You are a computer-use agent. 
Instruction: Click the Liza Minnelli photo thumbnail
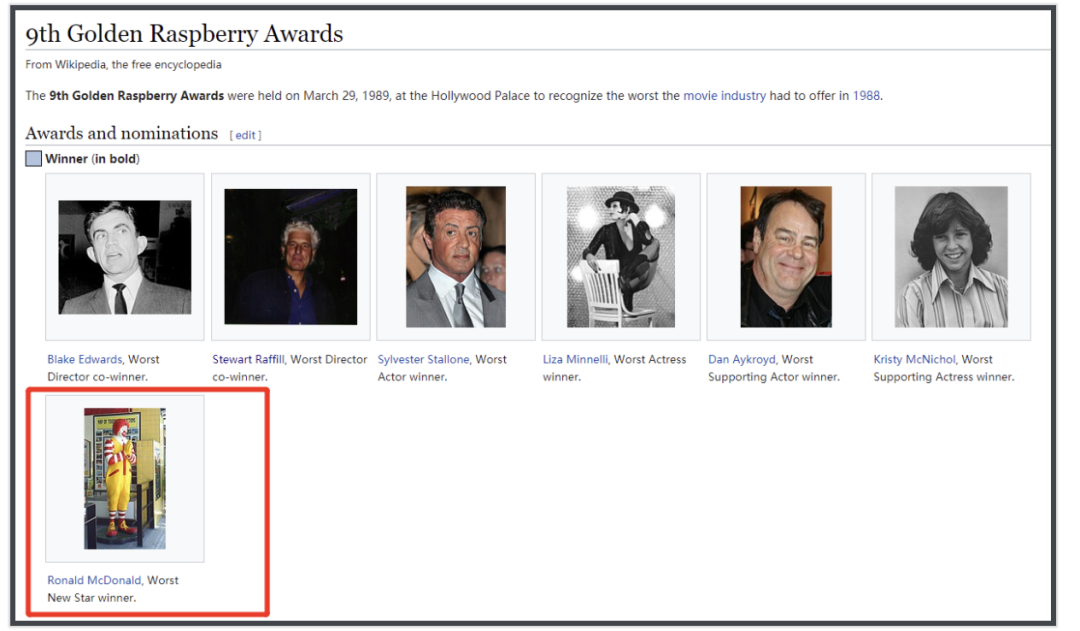point(621,256)
